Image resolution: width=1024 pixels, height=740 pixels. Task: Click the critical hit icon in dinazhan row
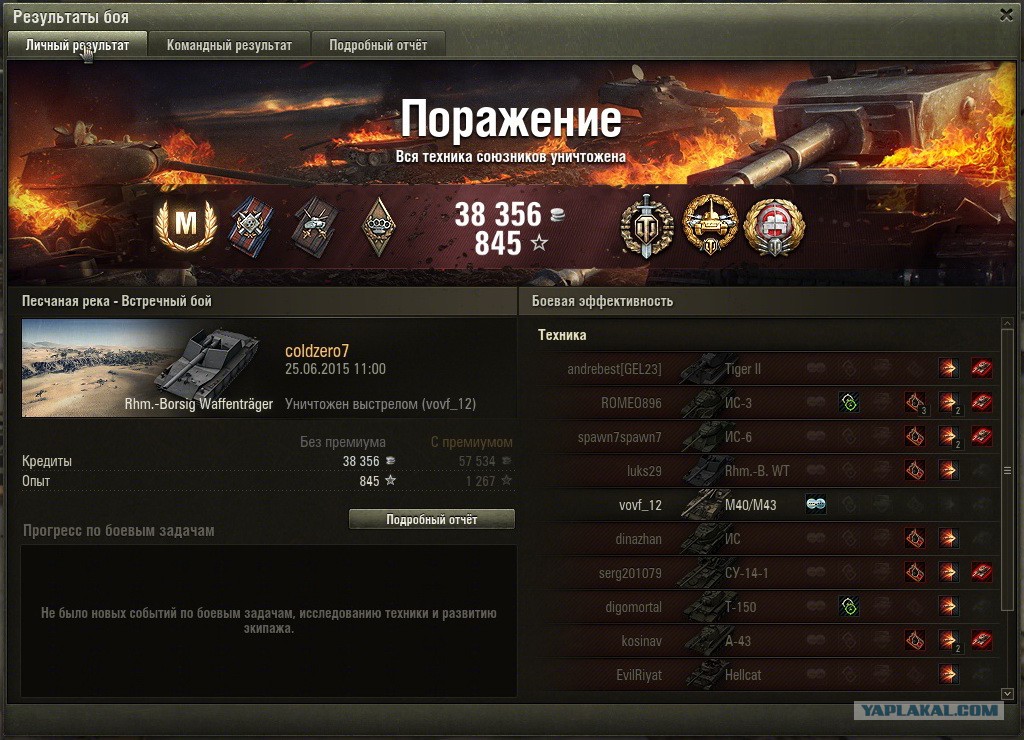[915, 538]
